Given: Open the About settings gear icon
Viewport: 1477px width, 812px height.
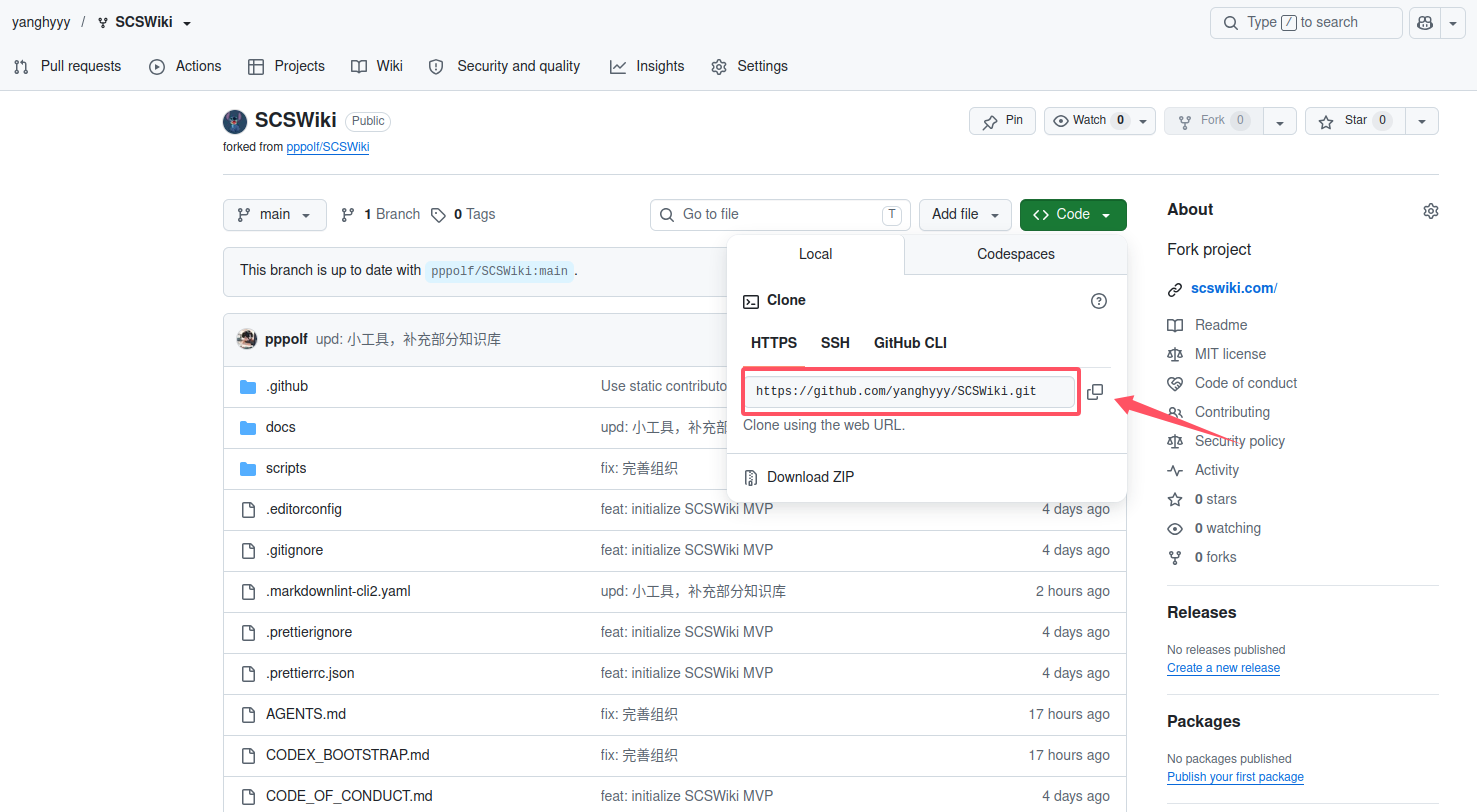Looking at the screenshot, I should (1431, 211).
